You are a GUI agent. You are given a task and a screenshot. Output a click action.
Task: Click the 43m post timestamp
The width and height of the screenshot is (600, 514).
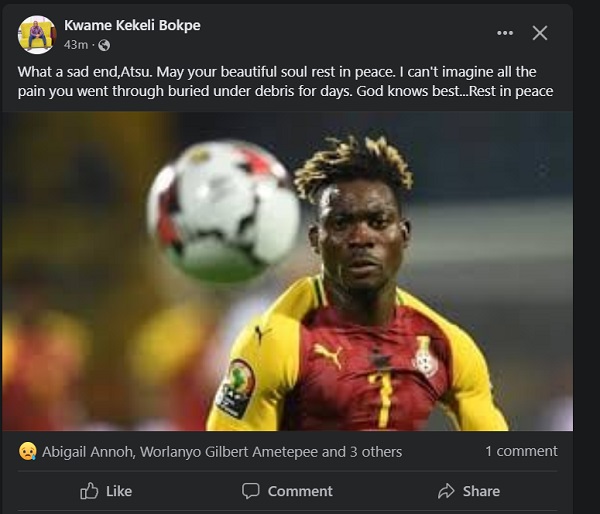coord(76,45)
